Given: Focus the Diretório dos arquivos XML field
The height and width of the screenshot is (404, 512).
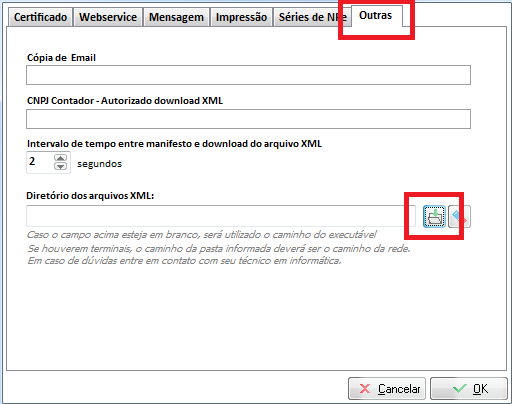Looking at the screenshot, I should tap(221, 216).
